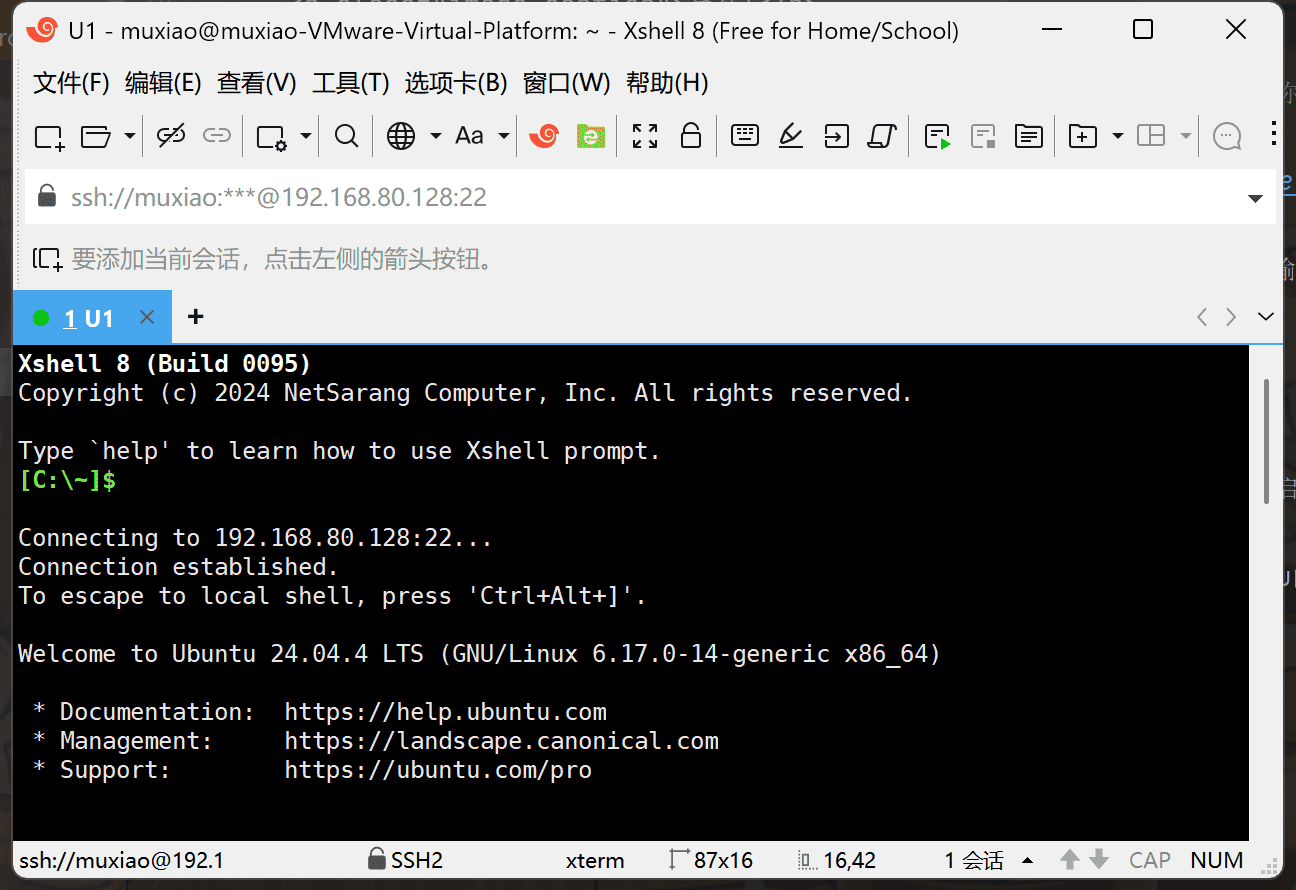Expand the 1 会话 sessions arrow
Image resolution: width=1296 pixels, height=890 pixels.
[x=1027, y=860]
